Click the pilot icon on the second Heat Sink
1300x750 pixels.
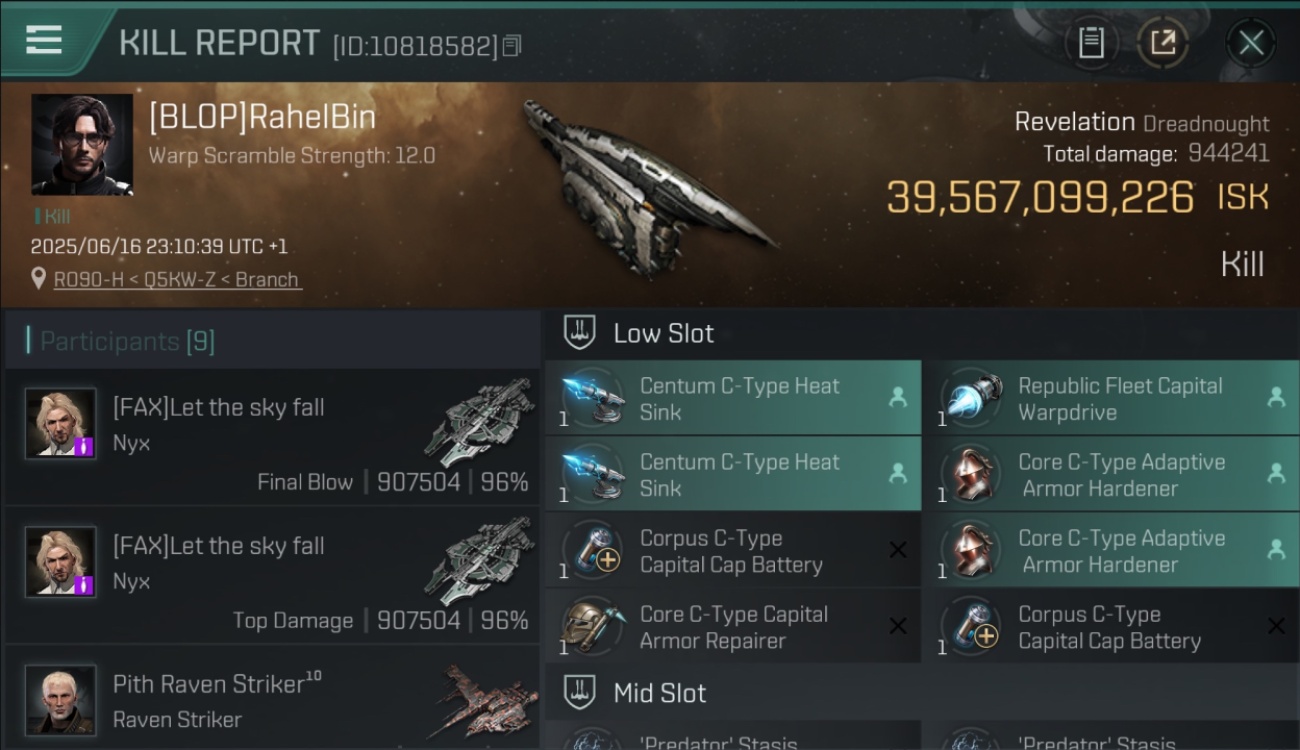tap(898, 473)
